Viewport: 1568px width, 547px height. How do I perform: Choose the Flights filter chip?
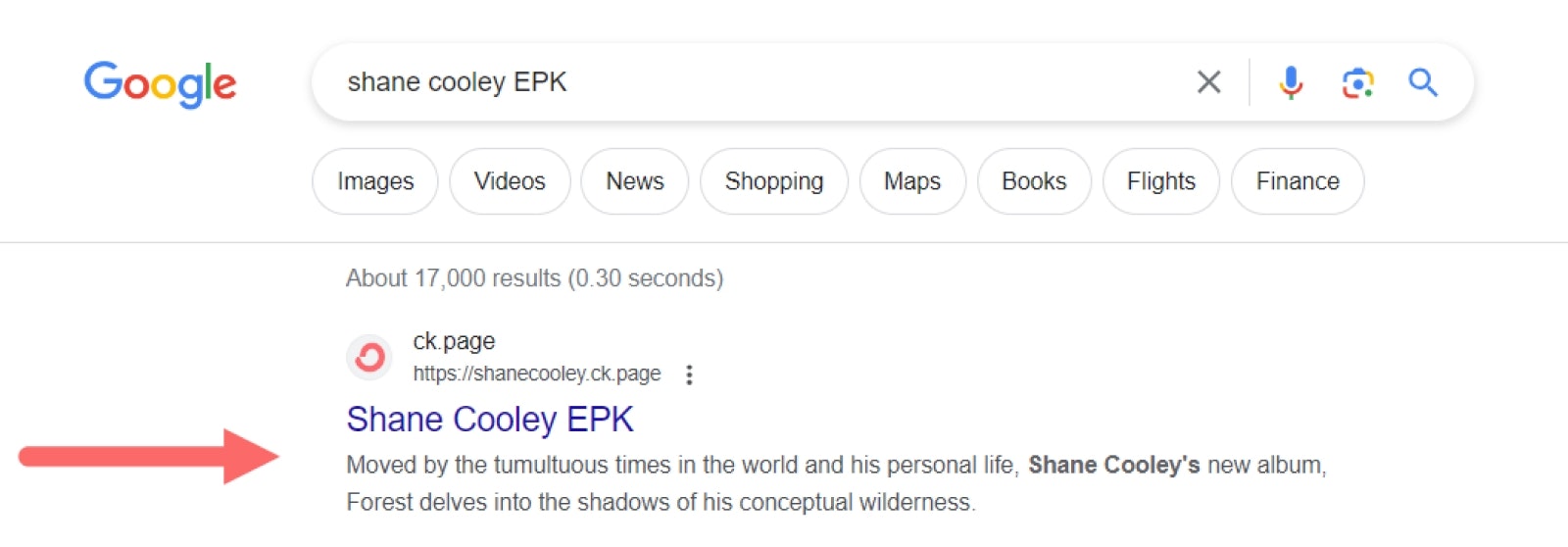1161,181
